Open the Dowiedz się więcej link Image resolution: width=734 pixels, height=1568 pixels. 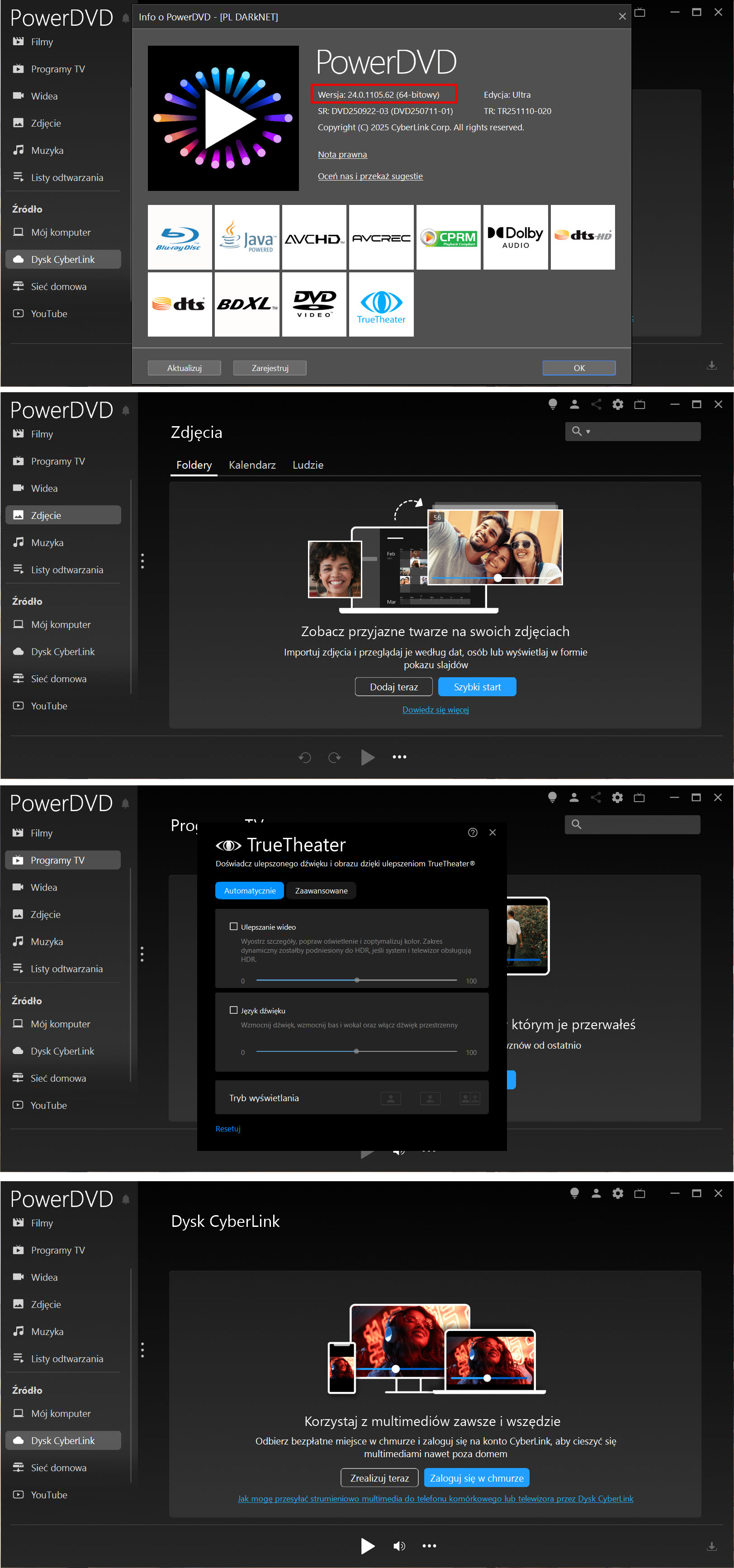pos(435,710)
